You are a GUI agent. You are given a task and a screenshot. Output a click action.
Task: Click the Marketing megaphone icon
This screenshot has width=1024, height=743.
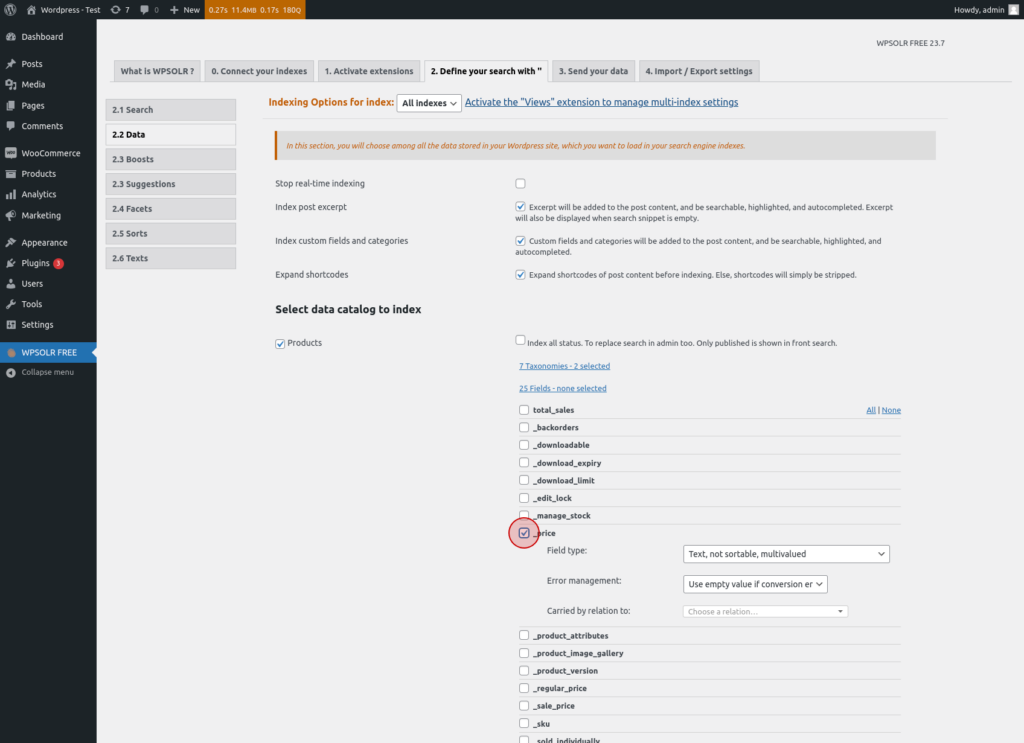click(x=10, y=215)
